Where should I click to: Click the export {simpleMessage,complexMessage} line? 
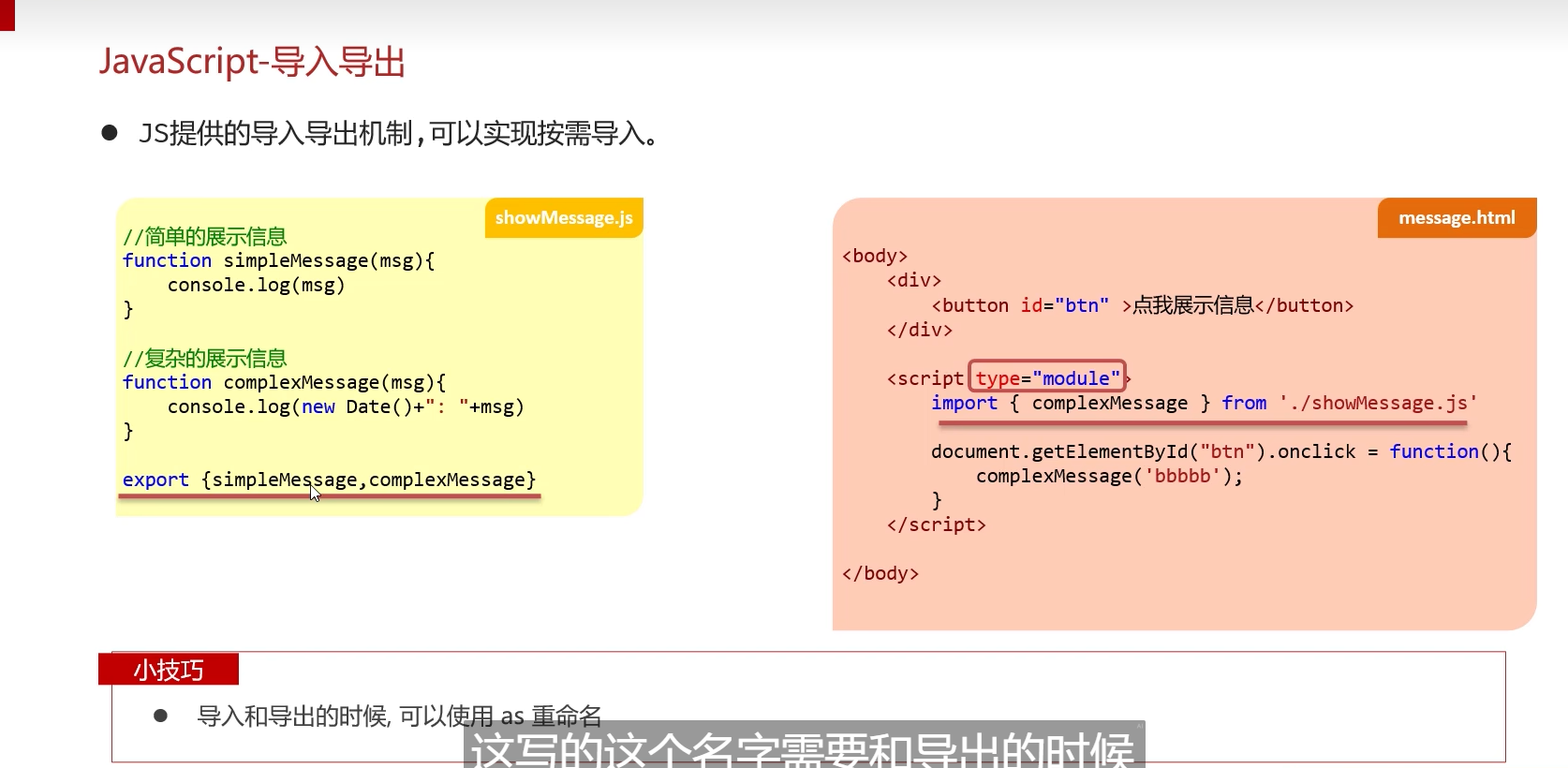coord(330,480)
